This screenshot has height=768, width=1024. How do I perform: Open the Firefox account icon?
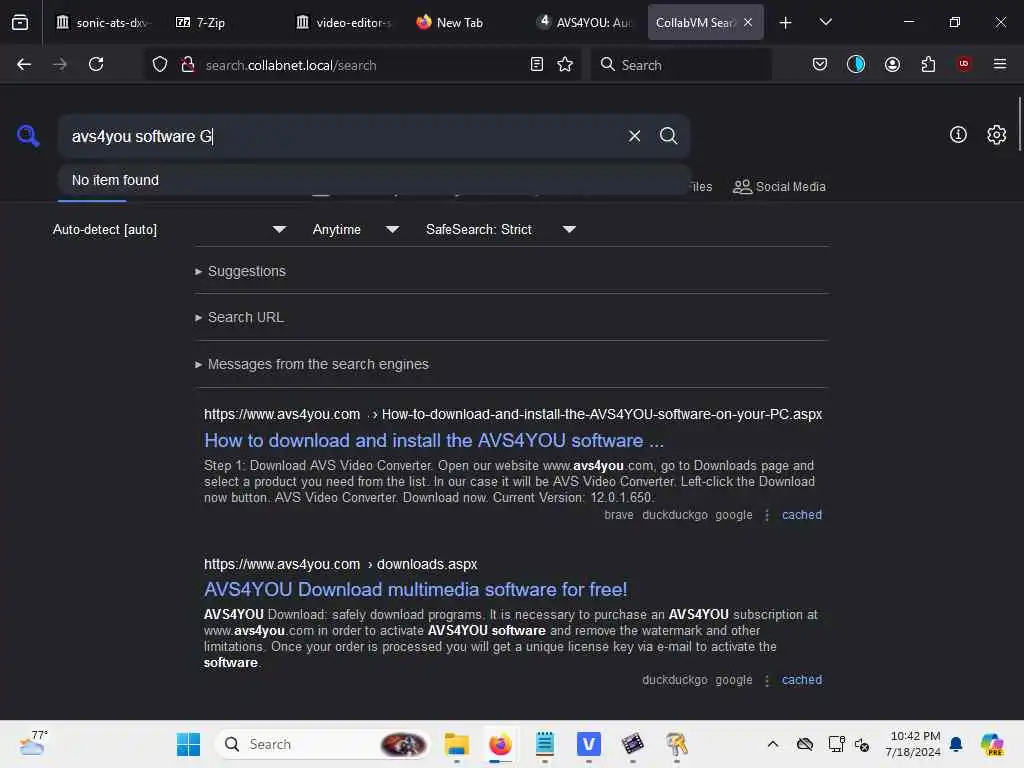[x=892, y=64]
